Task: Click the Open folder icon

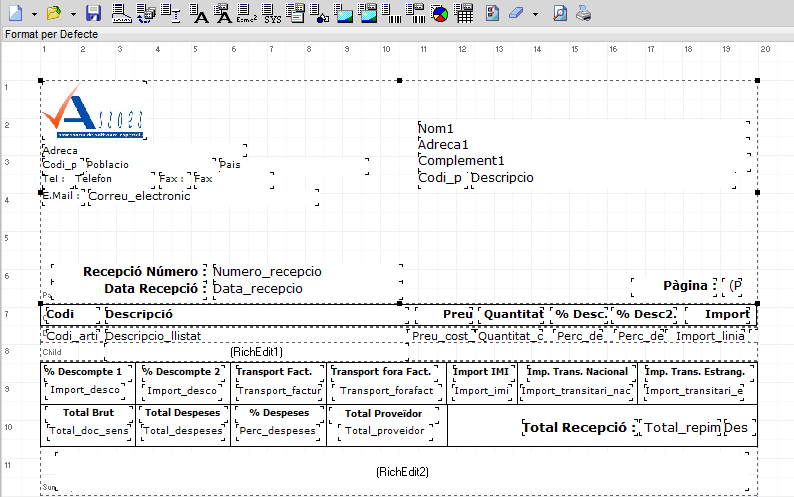Action: tap(54, 13)
